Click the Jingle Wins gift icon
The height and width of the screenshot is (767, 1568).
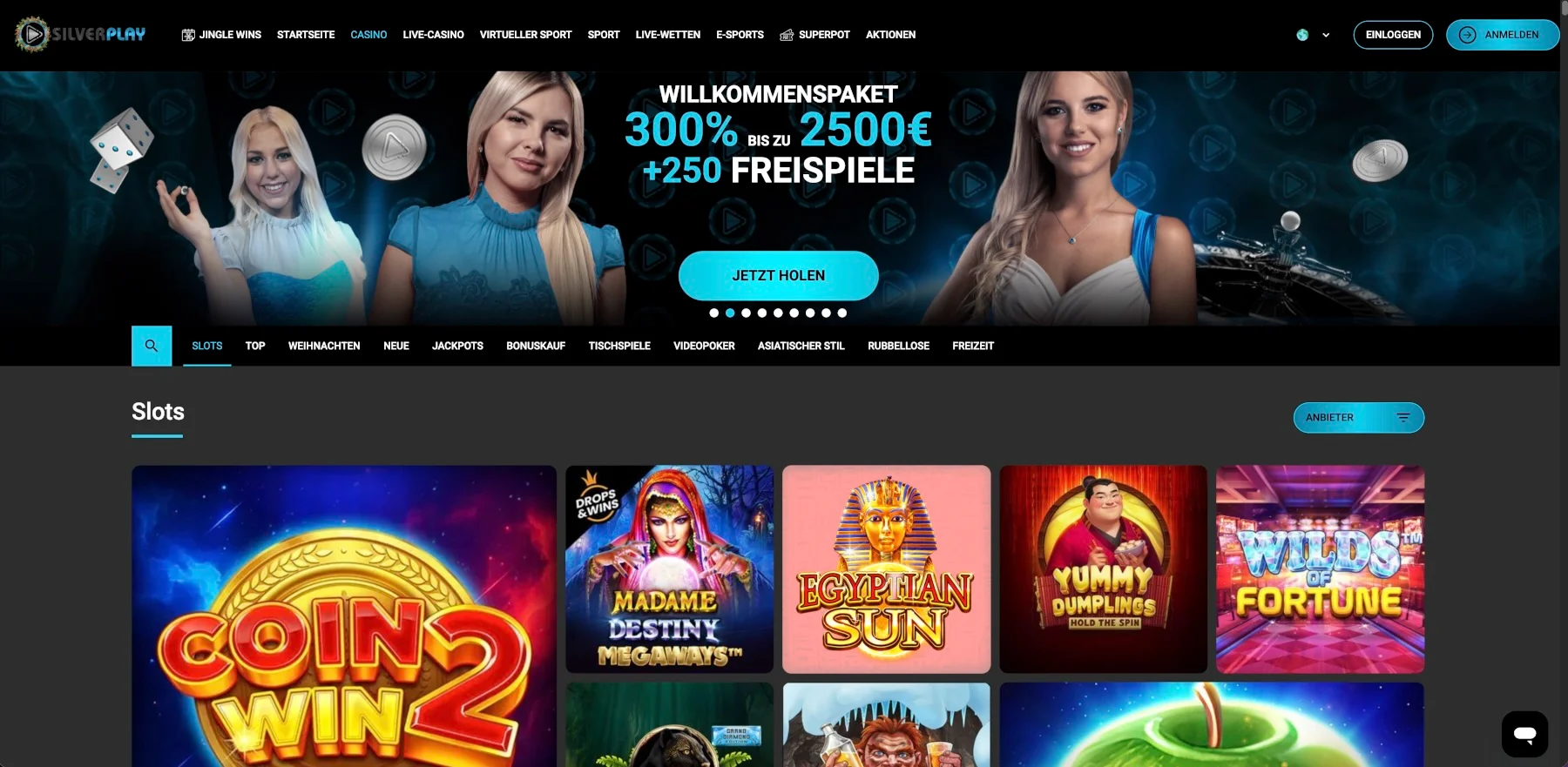tap(188, 35)
